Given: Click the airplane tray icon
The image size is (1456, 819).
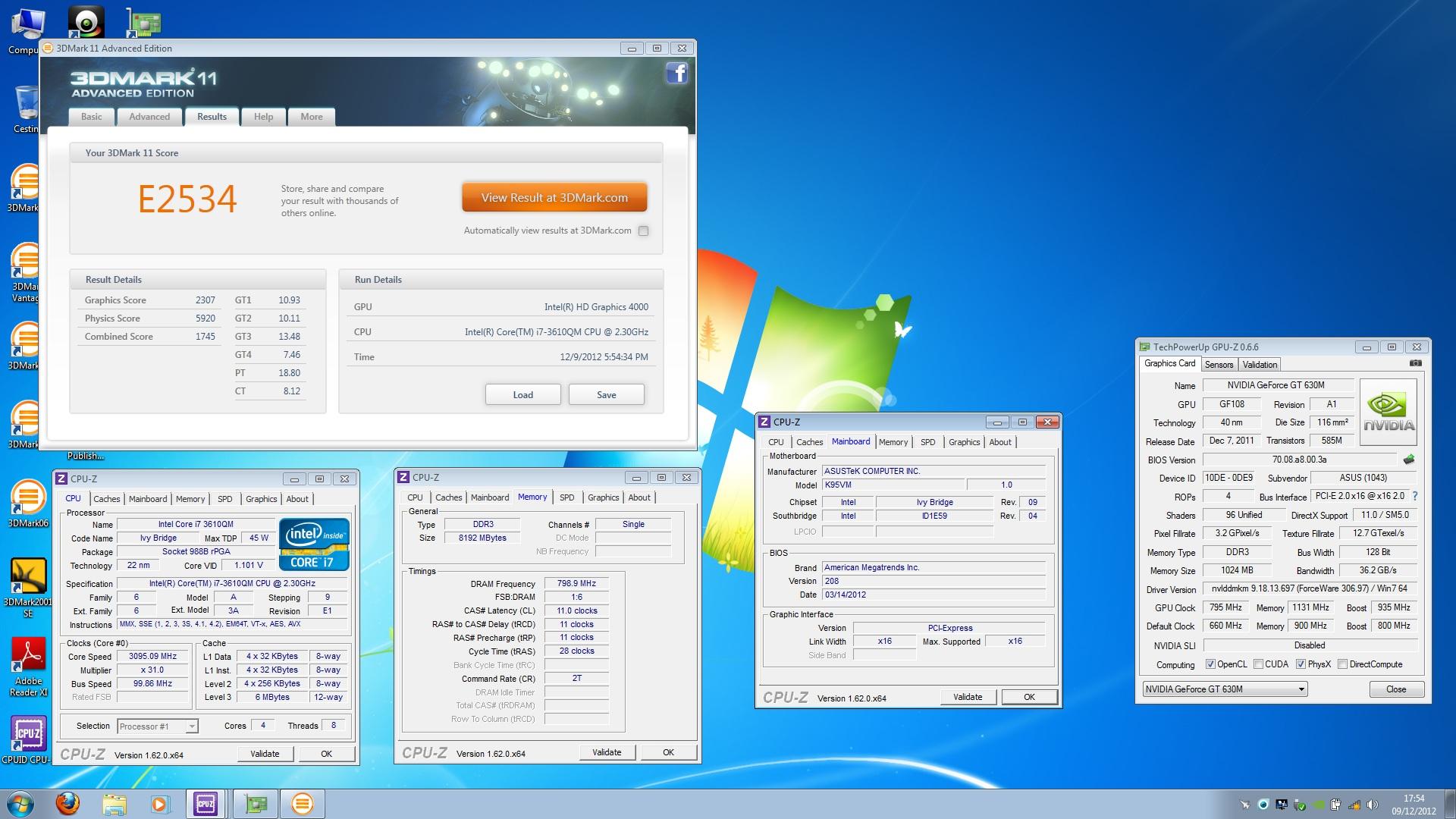Looking at the screenshot, I should [1244, 805].
